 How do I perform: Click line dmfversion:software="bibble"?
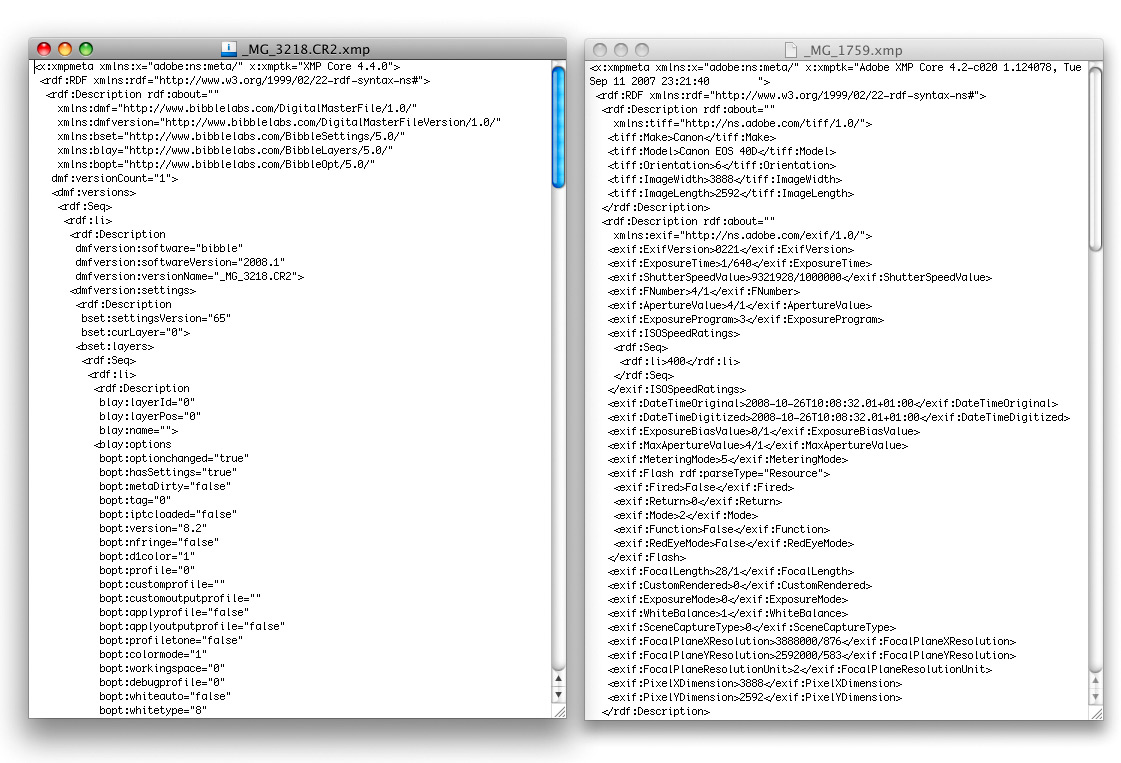pyautogui.click(x=159, y=248)
